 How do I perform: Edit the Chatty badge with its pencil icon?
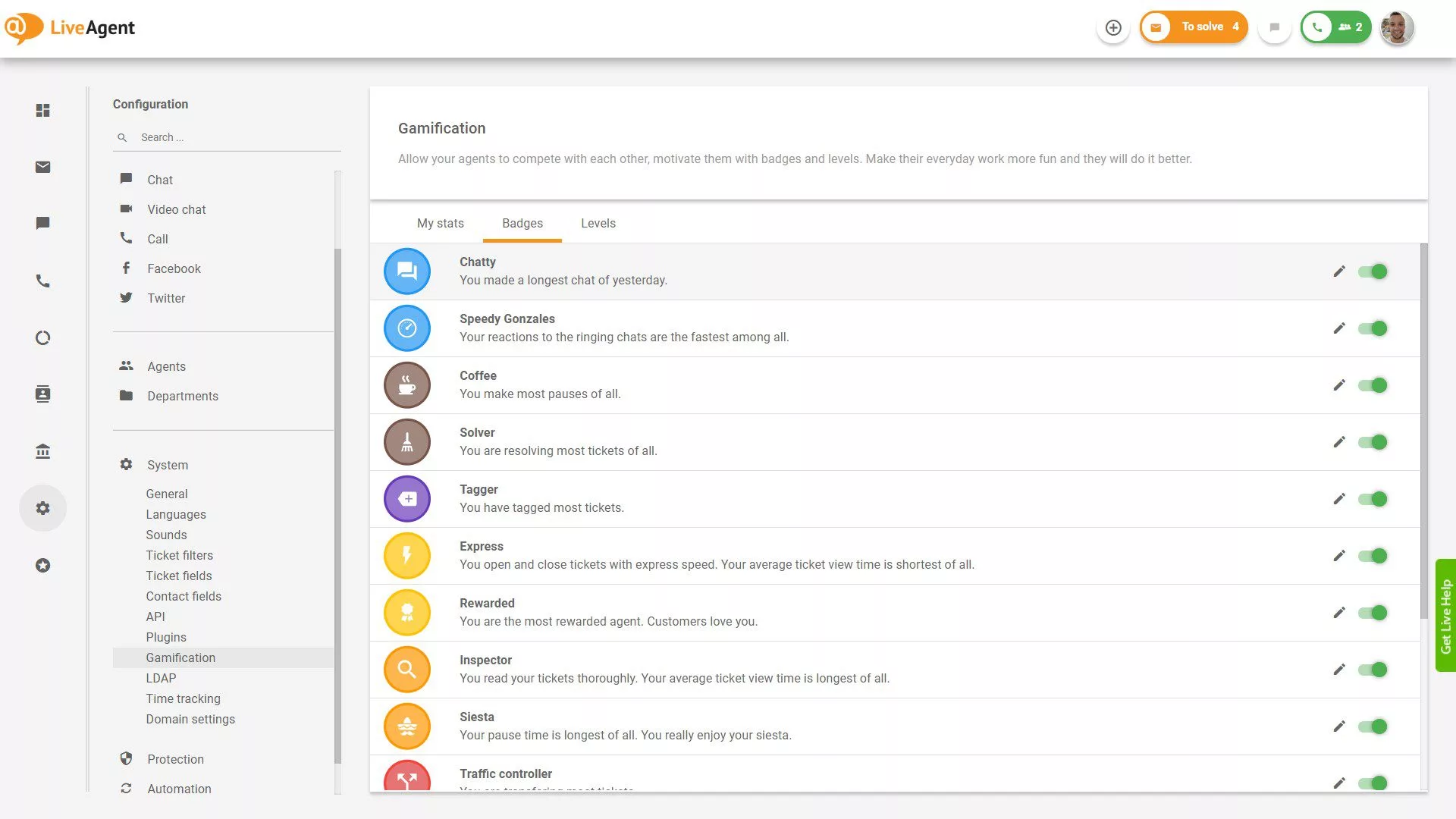click(x=1339, y=271)
